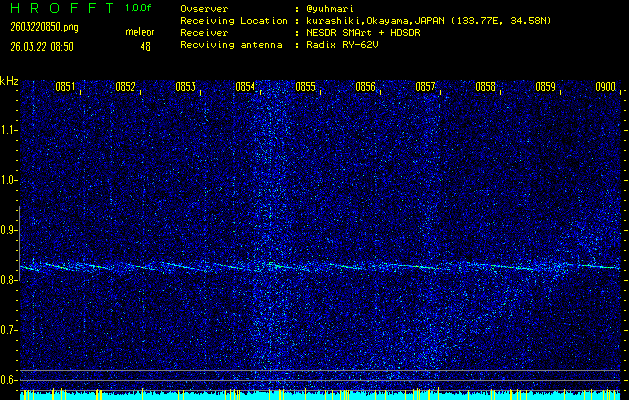Click the 0857 time marker
Screen dimensions: 629x400
coord(425,87)
